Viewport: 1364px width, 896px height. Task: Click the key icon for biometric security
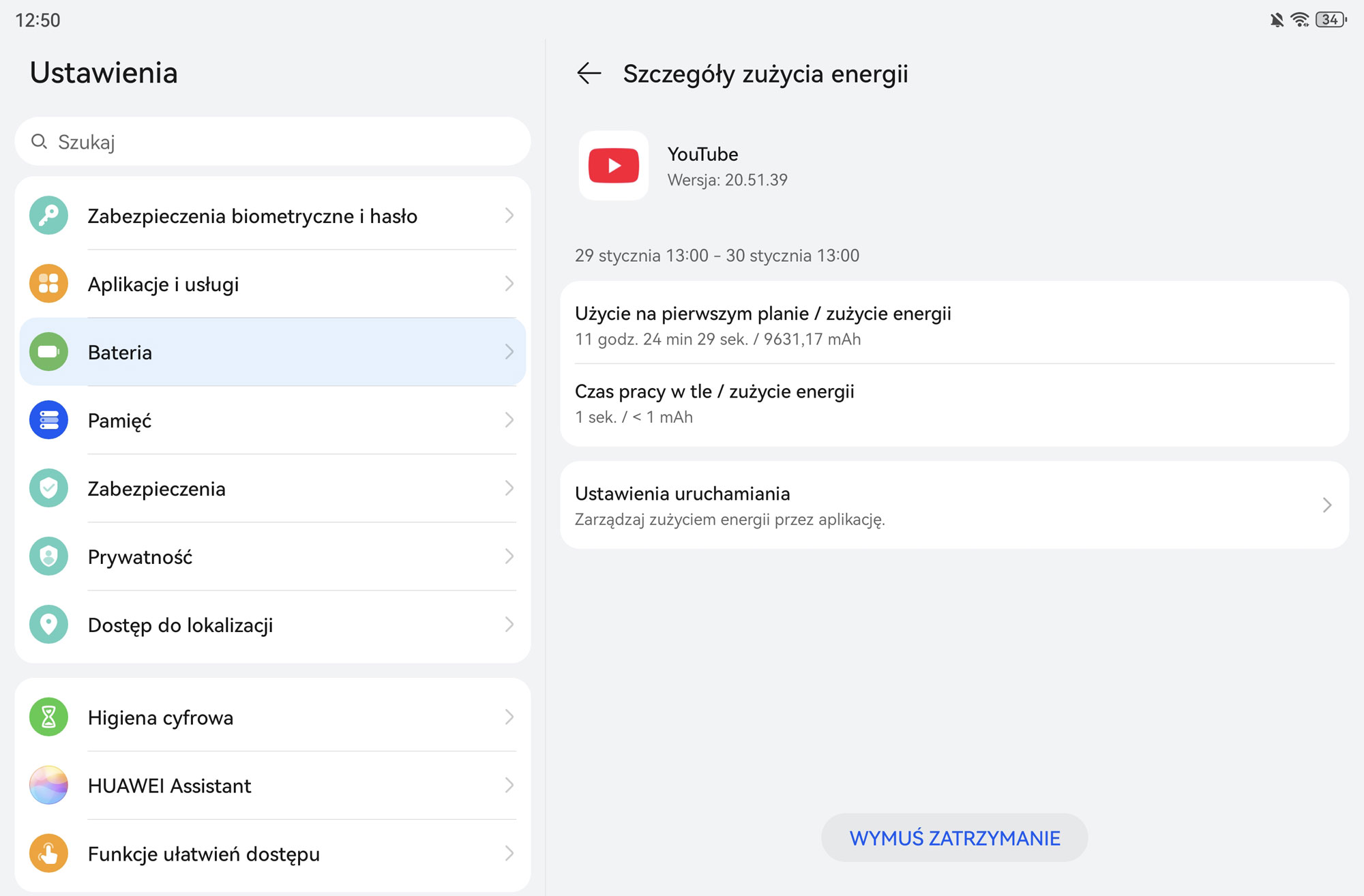(48, 215)
